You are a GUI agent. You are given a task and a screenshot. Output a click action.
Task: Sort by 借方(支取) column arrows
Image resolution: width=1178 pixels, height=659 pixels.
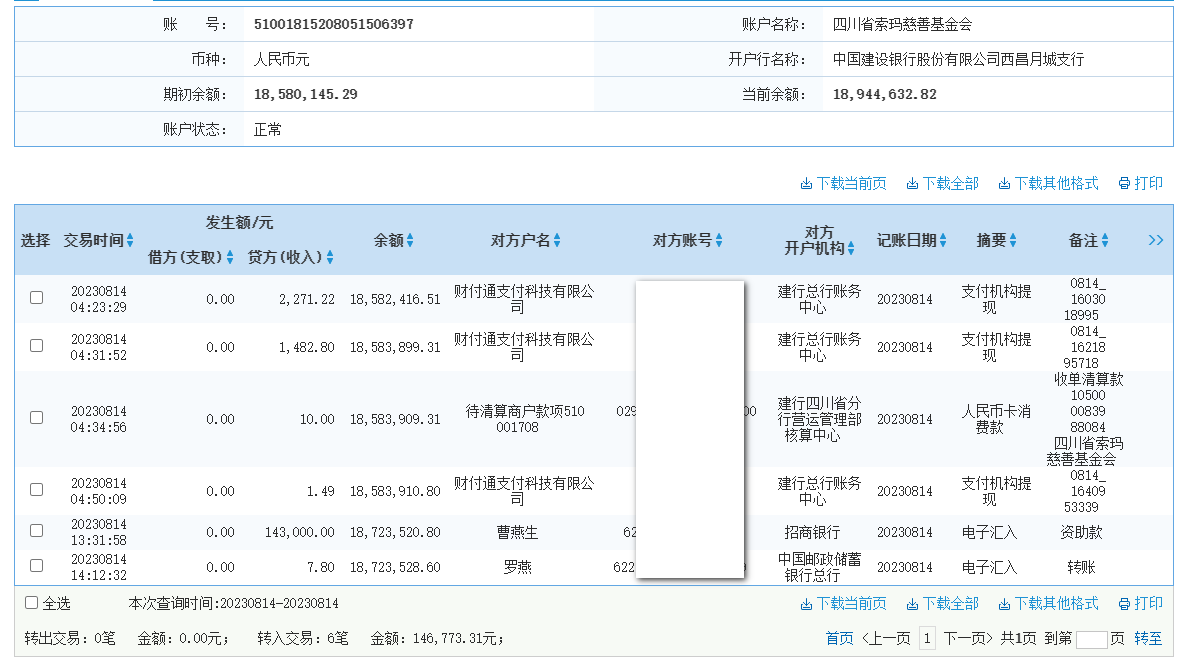point(230,258)
